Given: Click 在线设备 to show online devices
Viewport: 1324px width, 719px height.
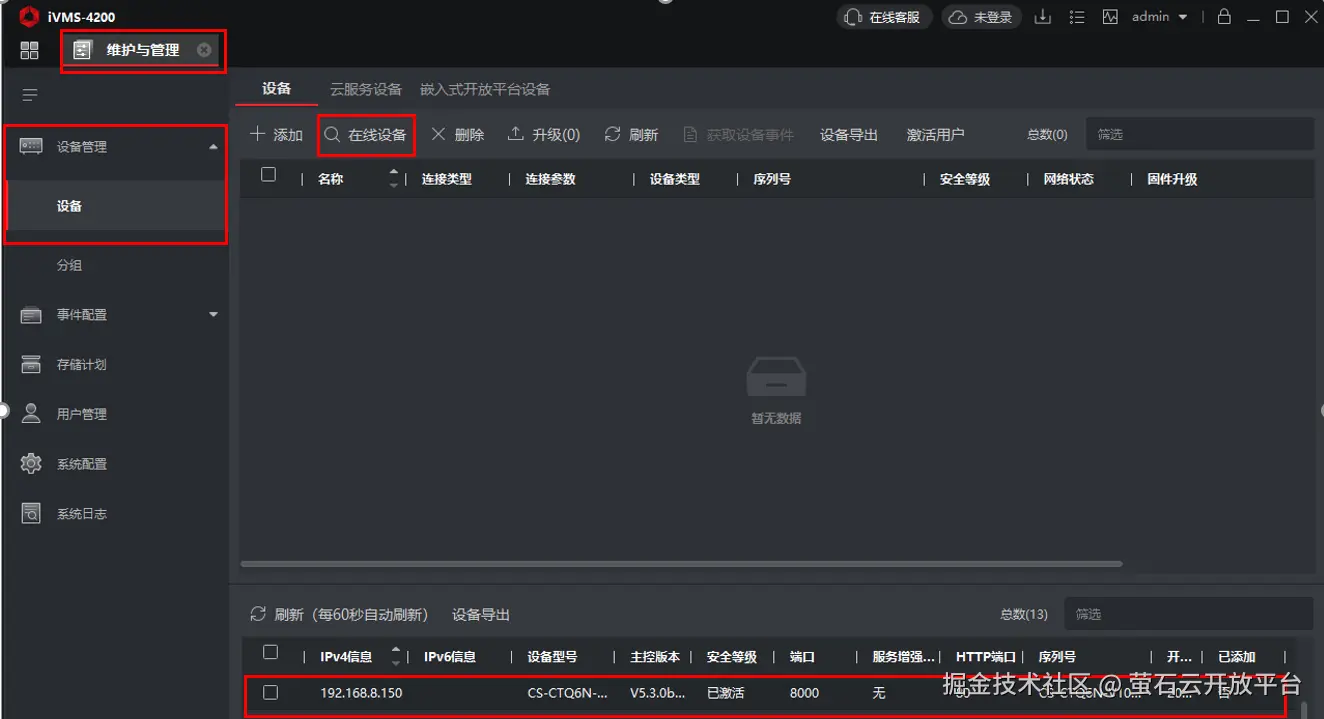Looking at the screenshot, I should pyautogui.click(x=366, y=135).
